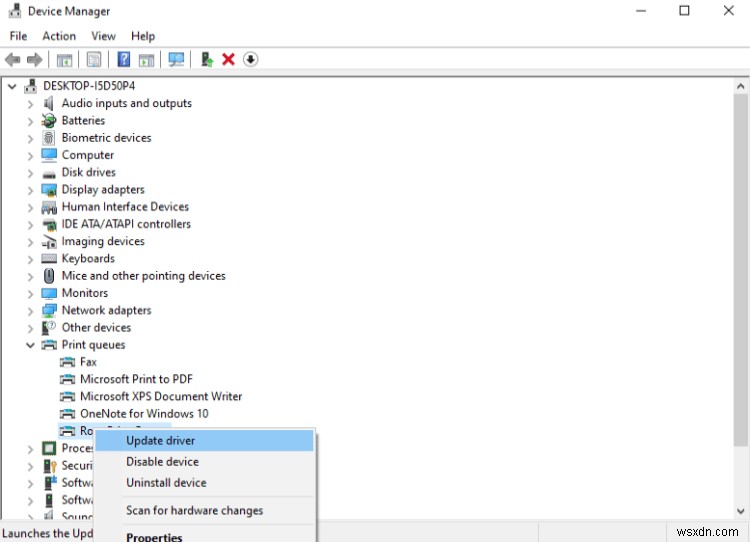
Task: Click the red X Uninstall device icon
Action: (x=229, y=59)
